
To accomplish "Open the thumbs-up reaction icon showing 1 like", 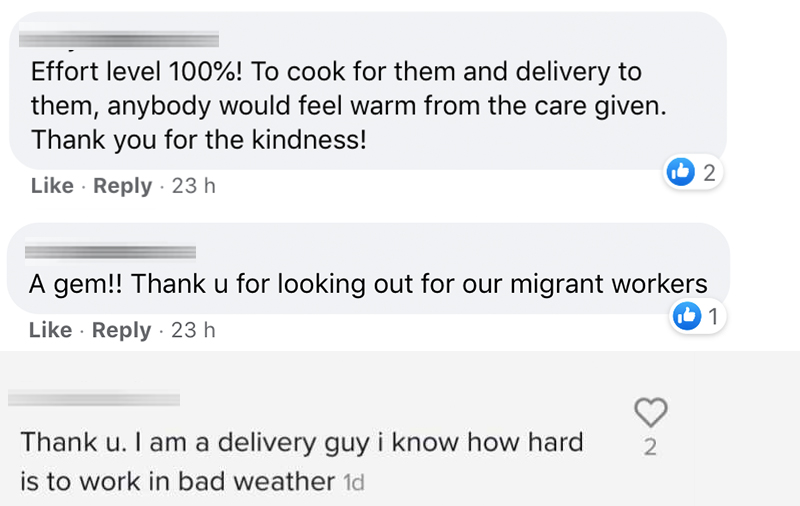I will (686, 316).
